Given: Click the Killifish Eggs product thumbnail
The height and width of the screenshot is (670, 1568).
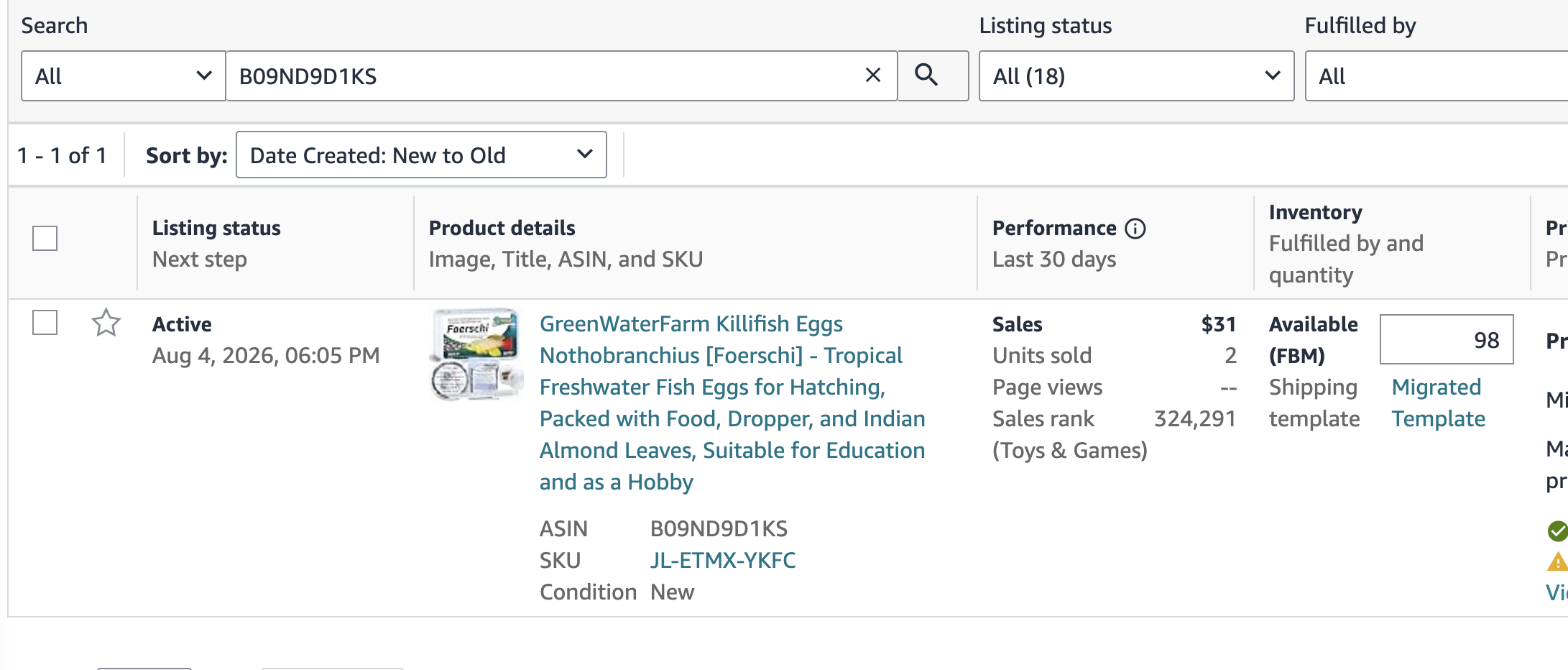Looking at the screenshot, I should [x=477, y=354].
